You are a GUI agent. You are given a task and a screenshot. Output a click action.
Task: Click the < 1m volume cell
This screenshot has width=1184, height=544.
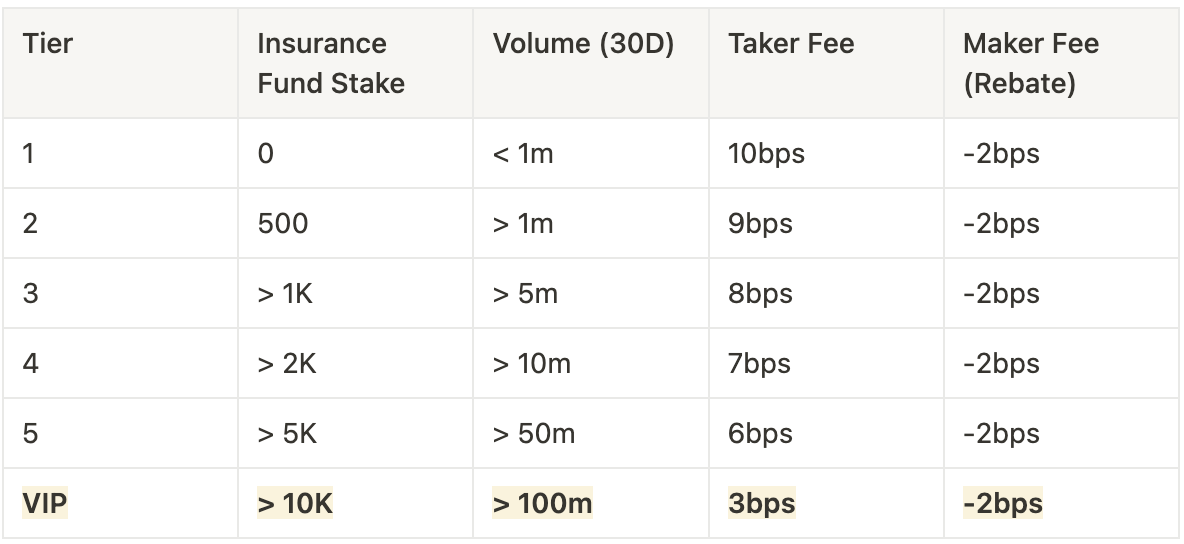(x=522, y=154)
